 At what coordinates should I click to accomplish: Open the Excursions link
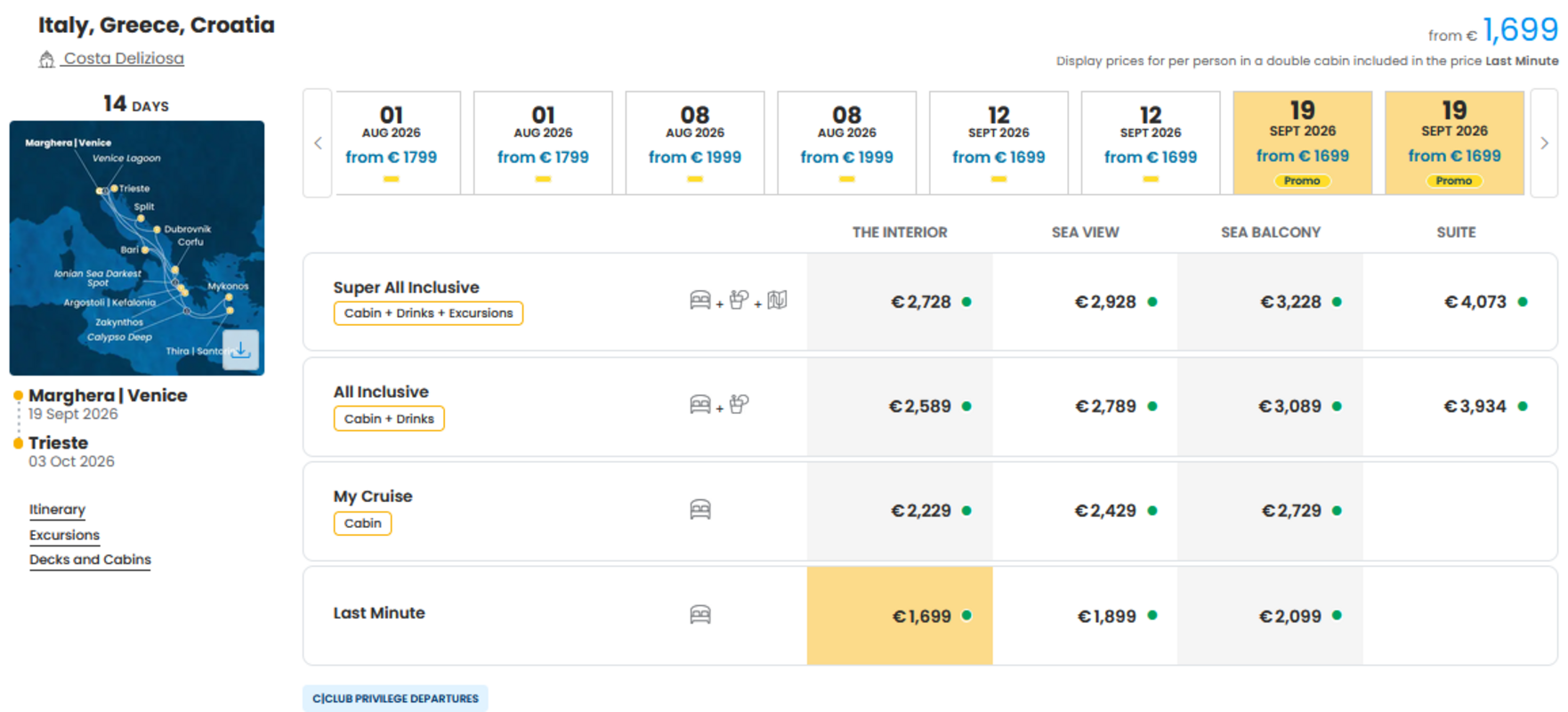tap(64, 535)
